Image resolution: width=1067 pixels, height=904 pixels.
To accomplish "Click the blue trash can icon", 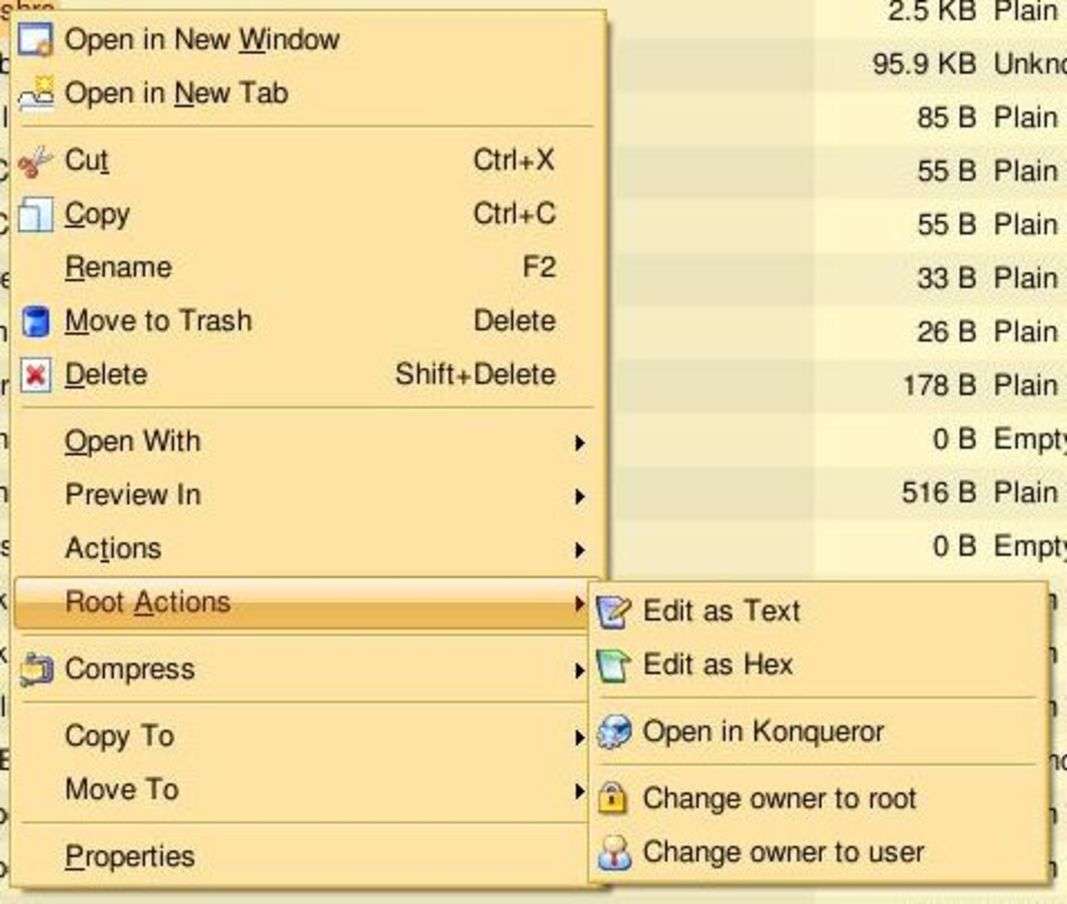I will 36,322.
